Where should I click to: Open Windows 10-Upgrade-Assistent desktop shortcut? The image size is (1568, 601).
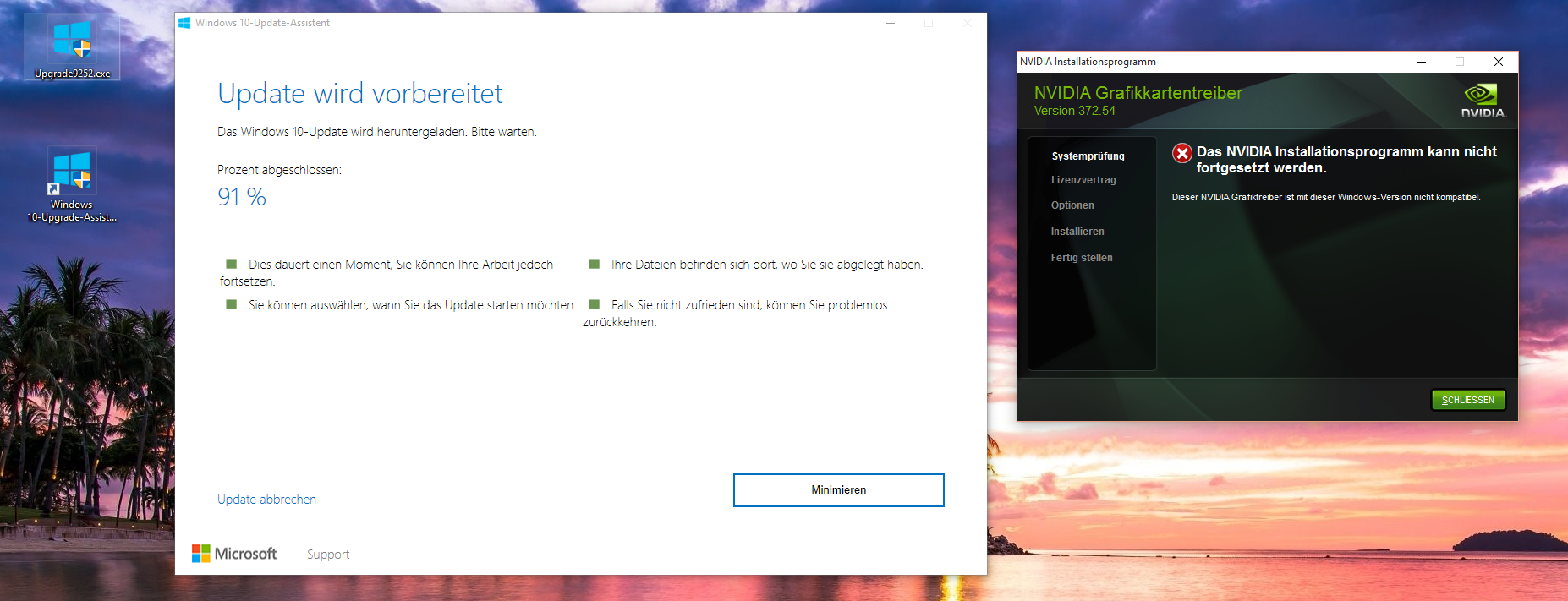tap(72, 186)
